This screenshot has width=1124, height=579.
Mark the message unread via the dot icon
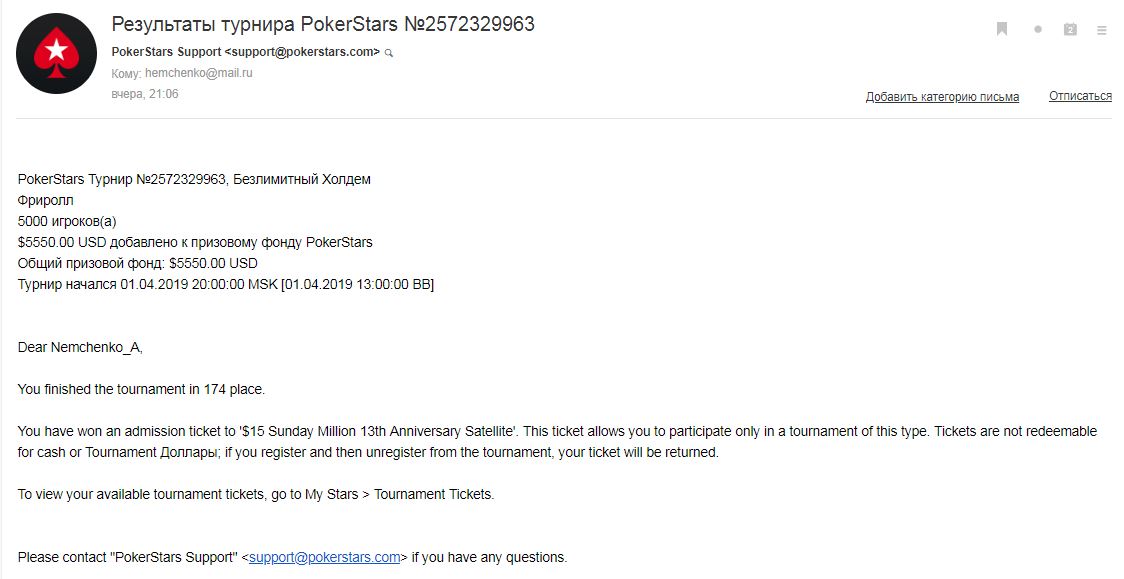point(1037,29)
